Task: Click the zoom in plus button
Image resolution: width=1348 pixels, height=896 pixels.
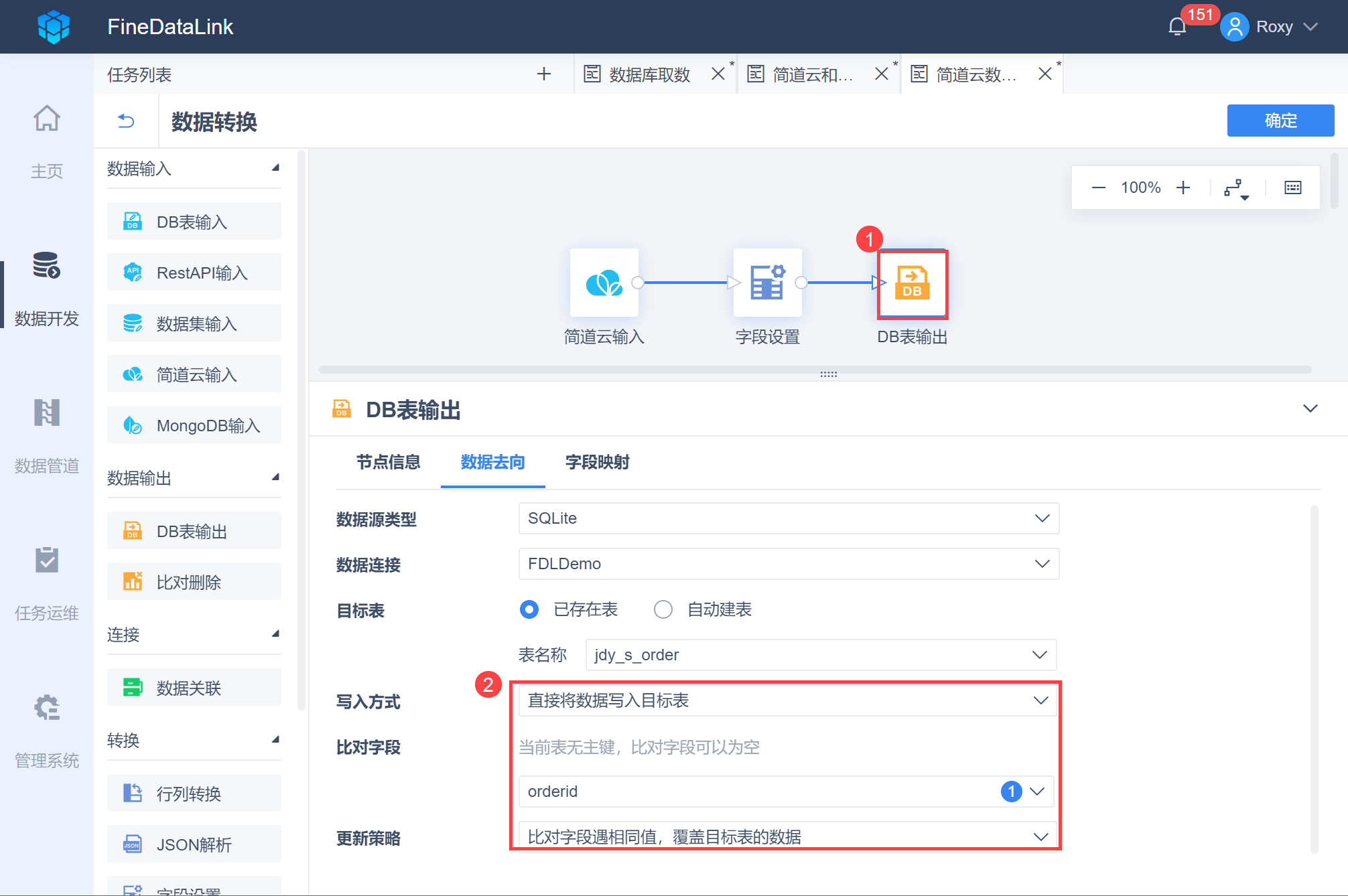Action: coord(1183,188)
